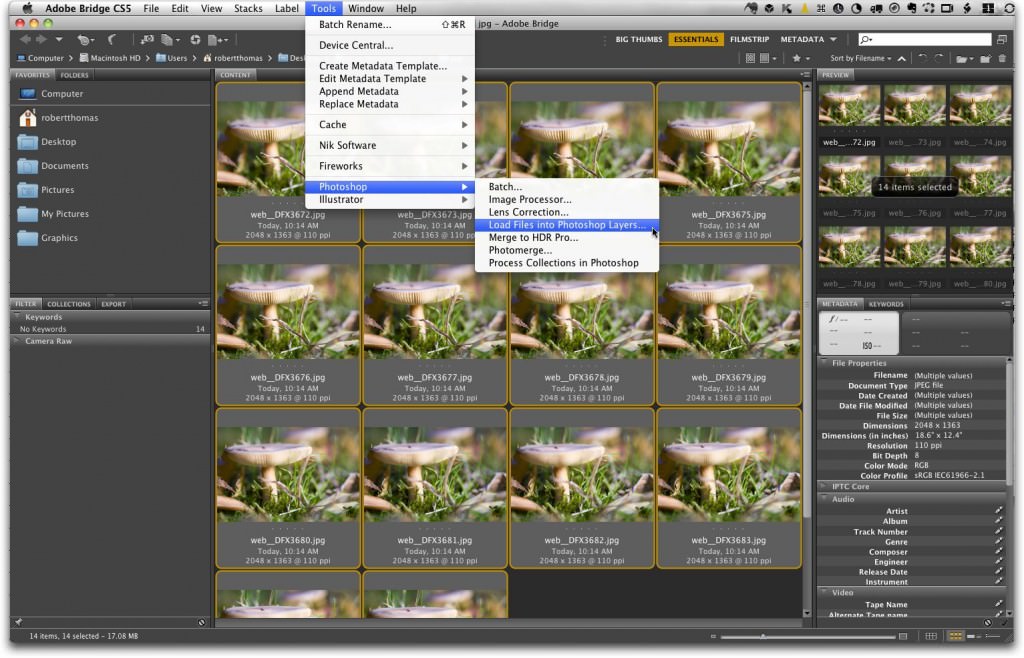Select the Metadata workspace
Image resolution: width=1024 pixels, height=658 pixels.
tap(802, 40)
